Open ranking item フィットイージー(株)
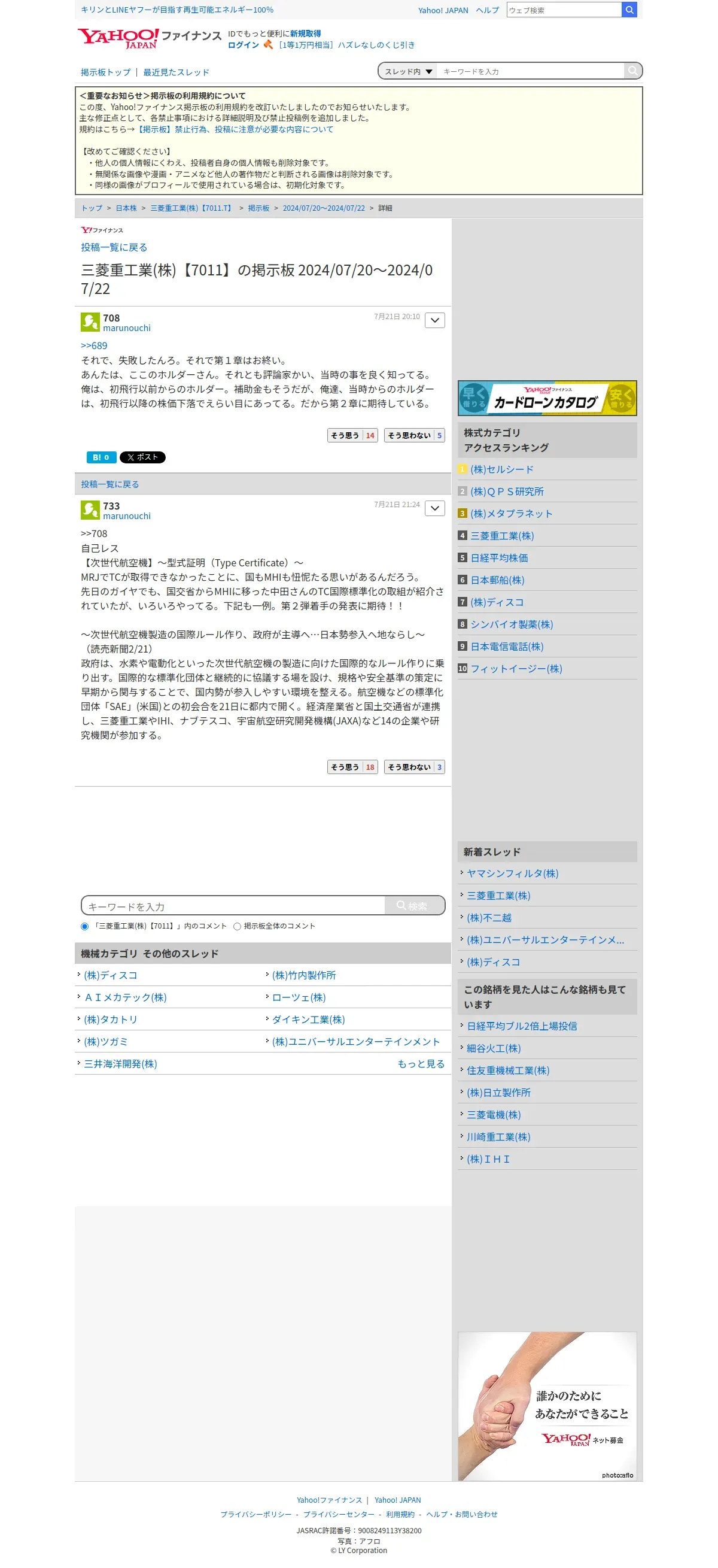The image size is (718, 1568). click(516, 669)
